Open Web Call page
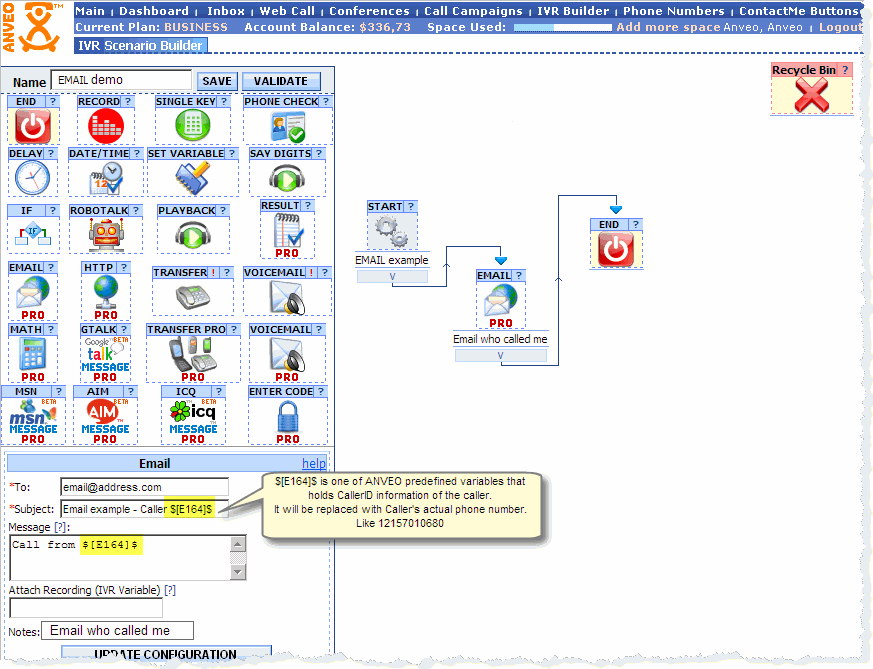Image resolution: width=873 pixels, height=669 pixels. [x=287, y=11]
